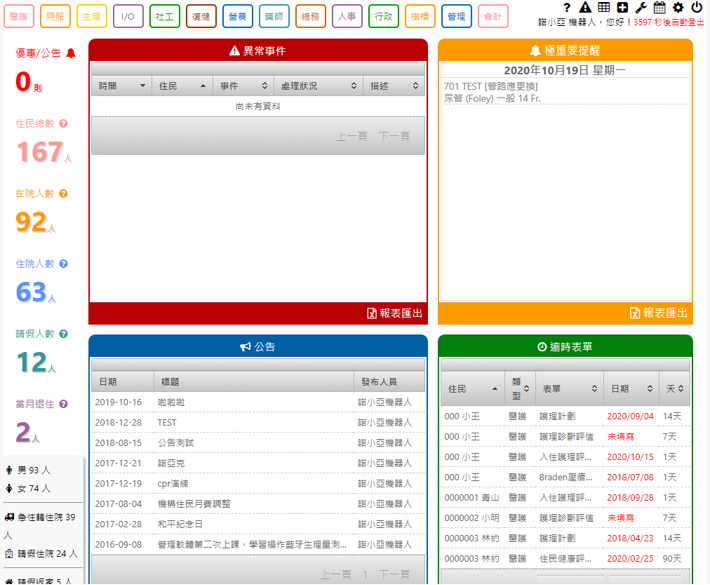Screen dimensions: 710x585
Task: Click the female figure icon beside 女 74 人
Action: tap(9, 488)
